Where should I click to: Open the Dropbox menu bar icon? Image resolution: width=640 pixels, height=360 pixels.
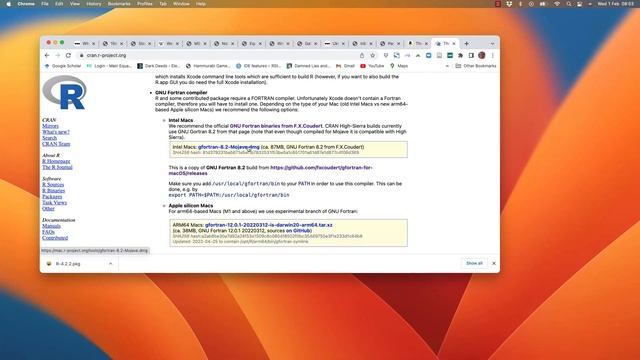pos(509,4)
